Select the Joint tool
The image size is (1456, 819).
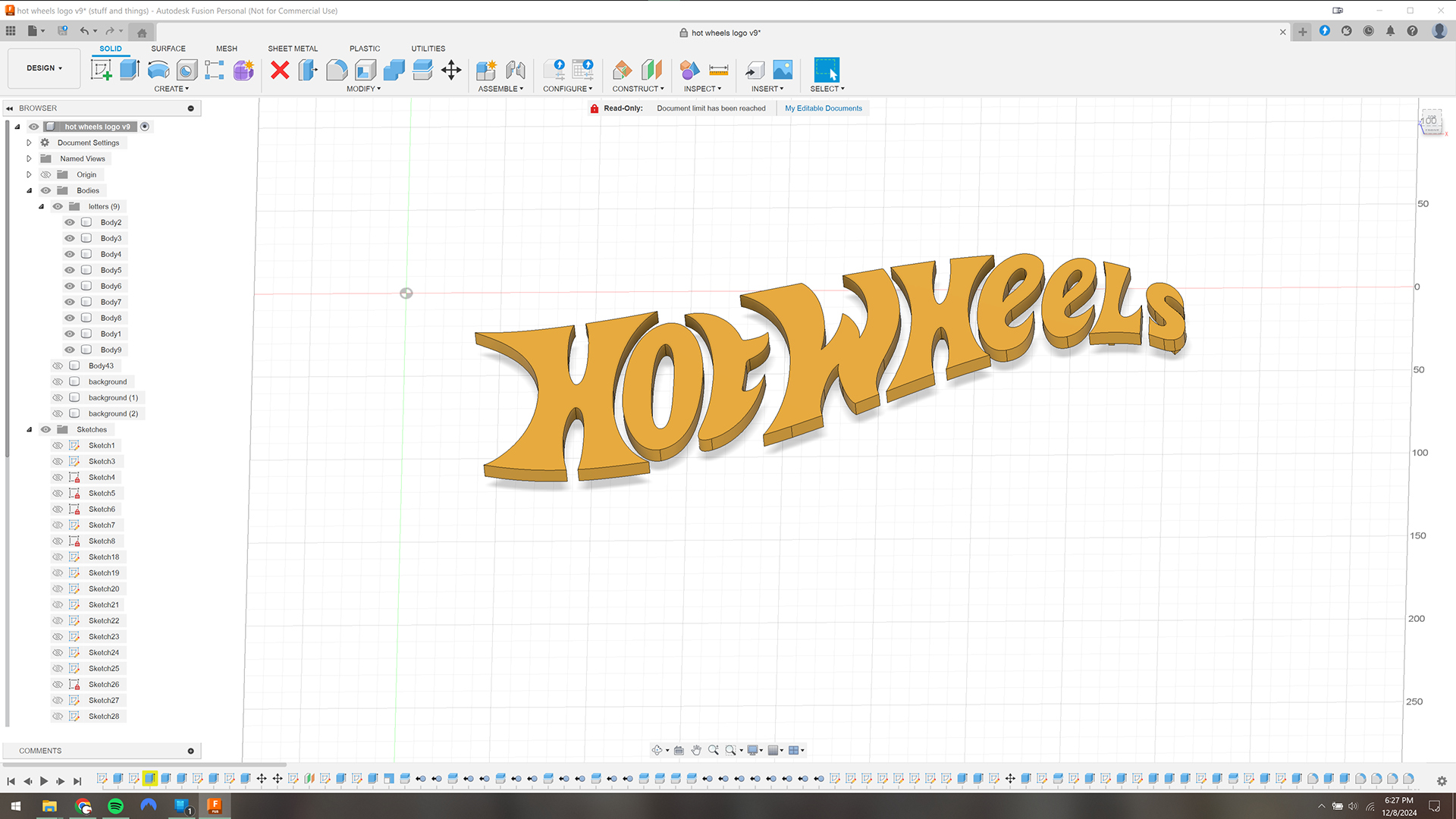[x=516, y=71]
